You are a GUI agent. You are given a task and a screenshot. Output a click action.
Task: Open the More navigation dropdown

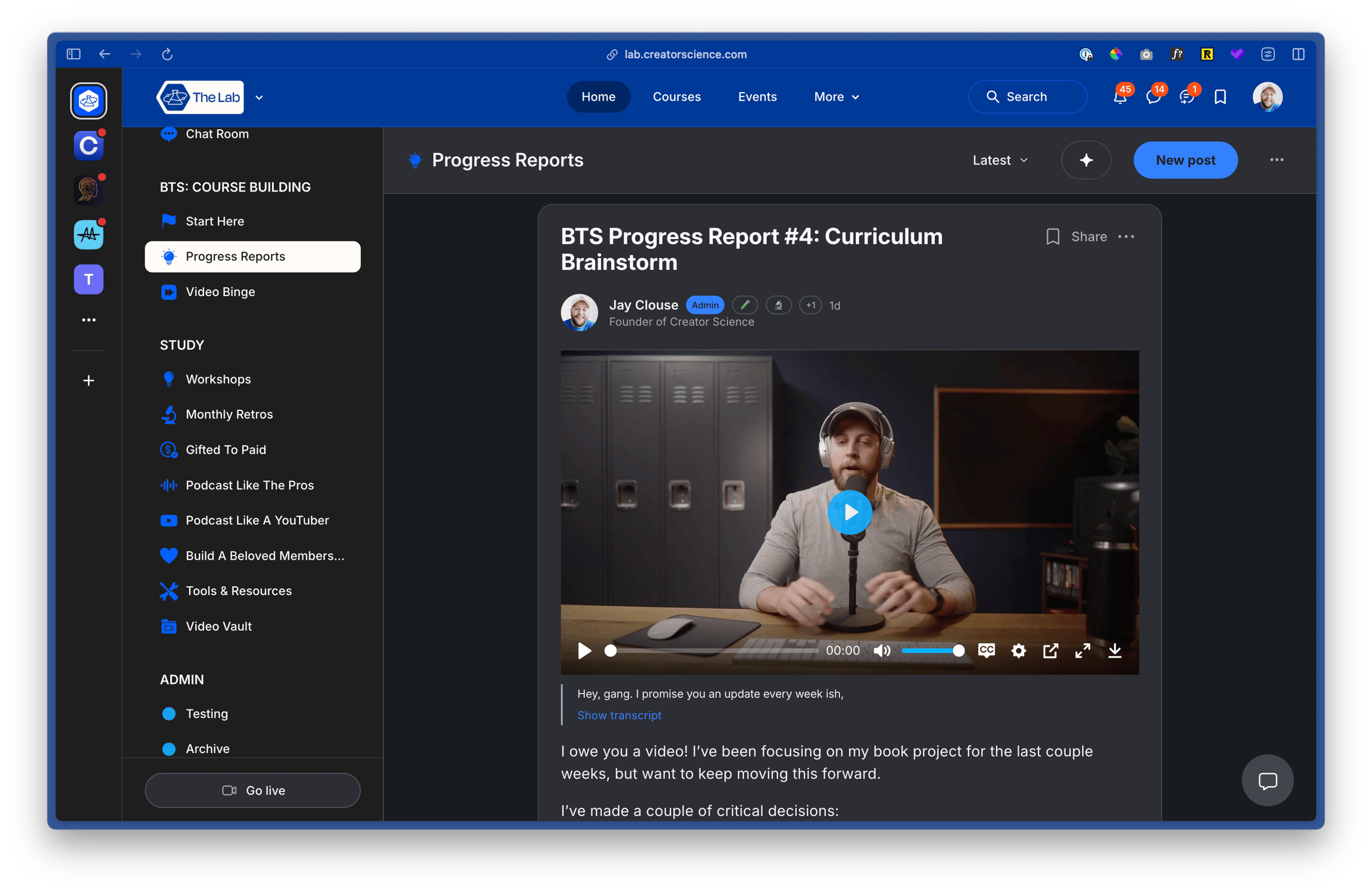[836, 97]
